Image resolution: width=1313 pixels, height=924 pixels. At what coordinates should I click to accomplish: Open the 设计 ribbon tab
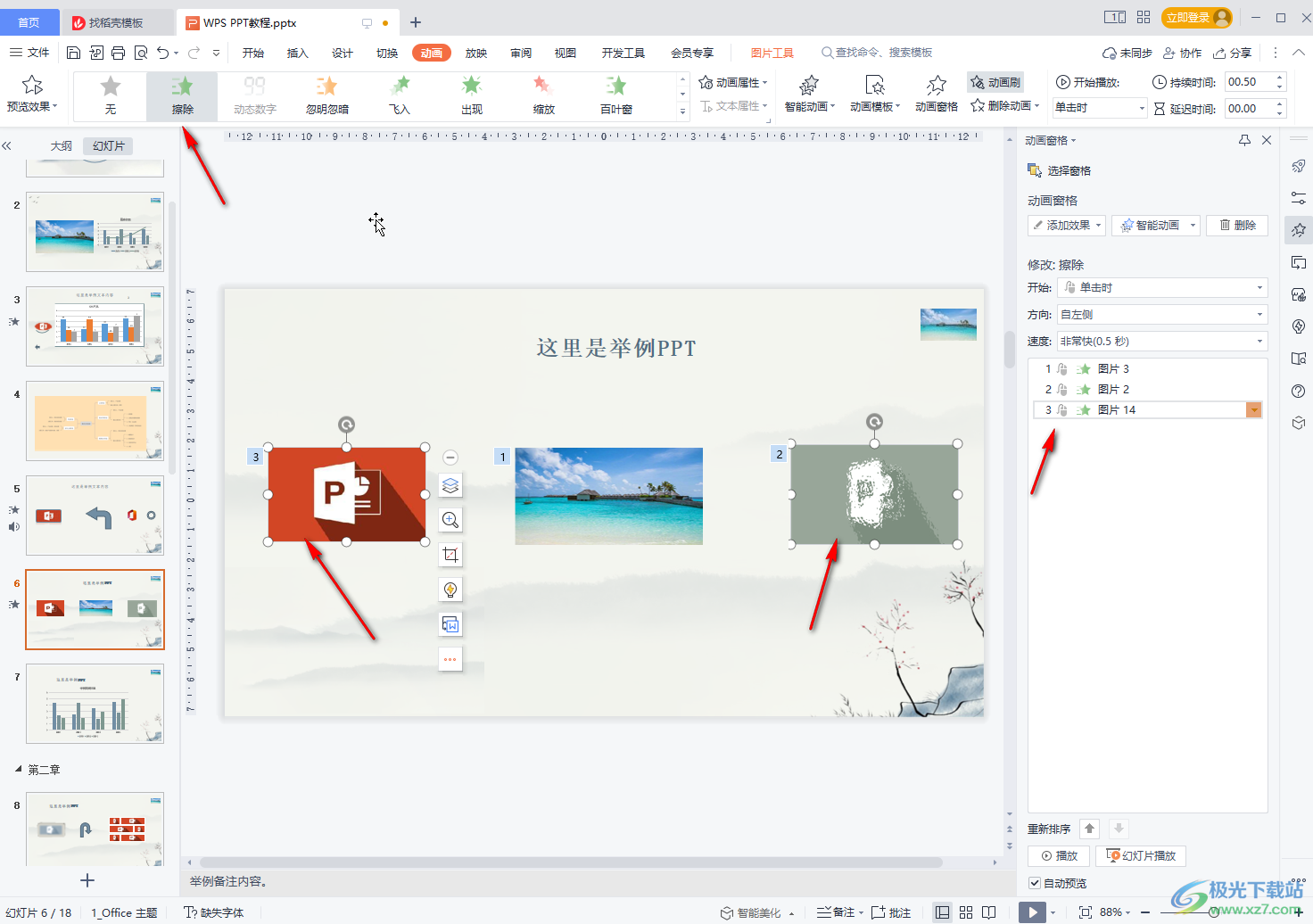(x=343, y=53)
